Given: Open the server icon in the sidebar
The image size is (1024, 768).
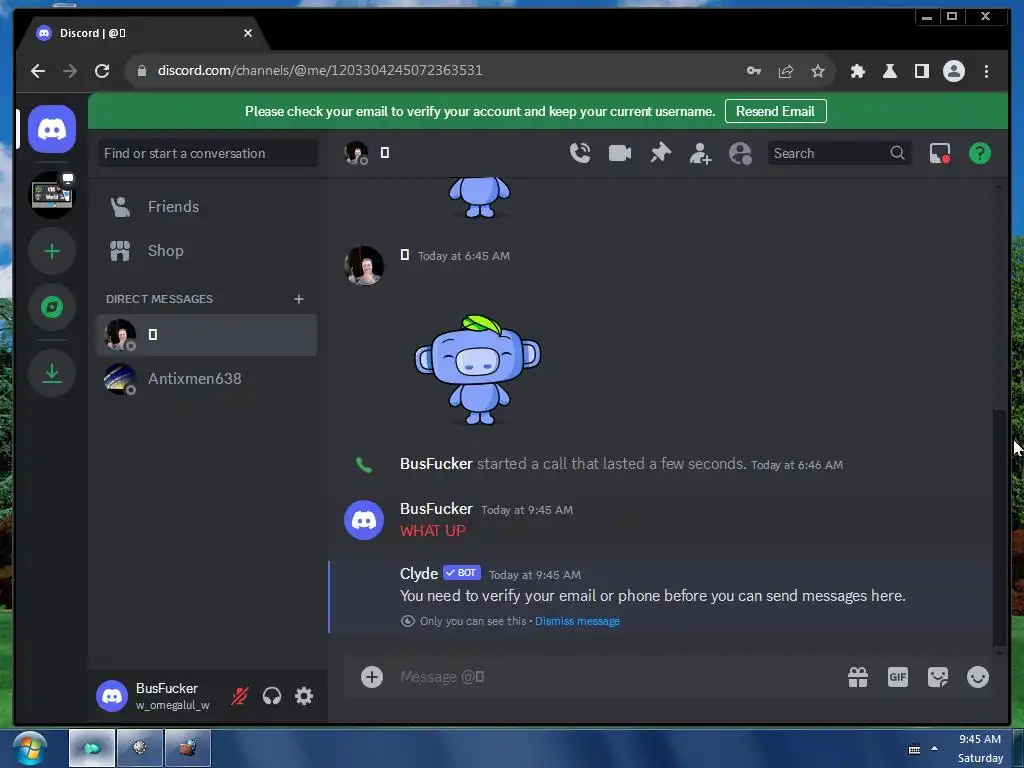Looking at the screenshot, I should click(52, 195).
